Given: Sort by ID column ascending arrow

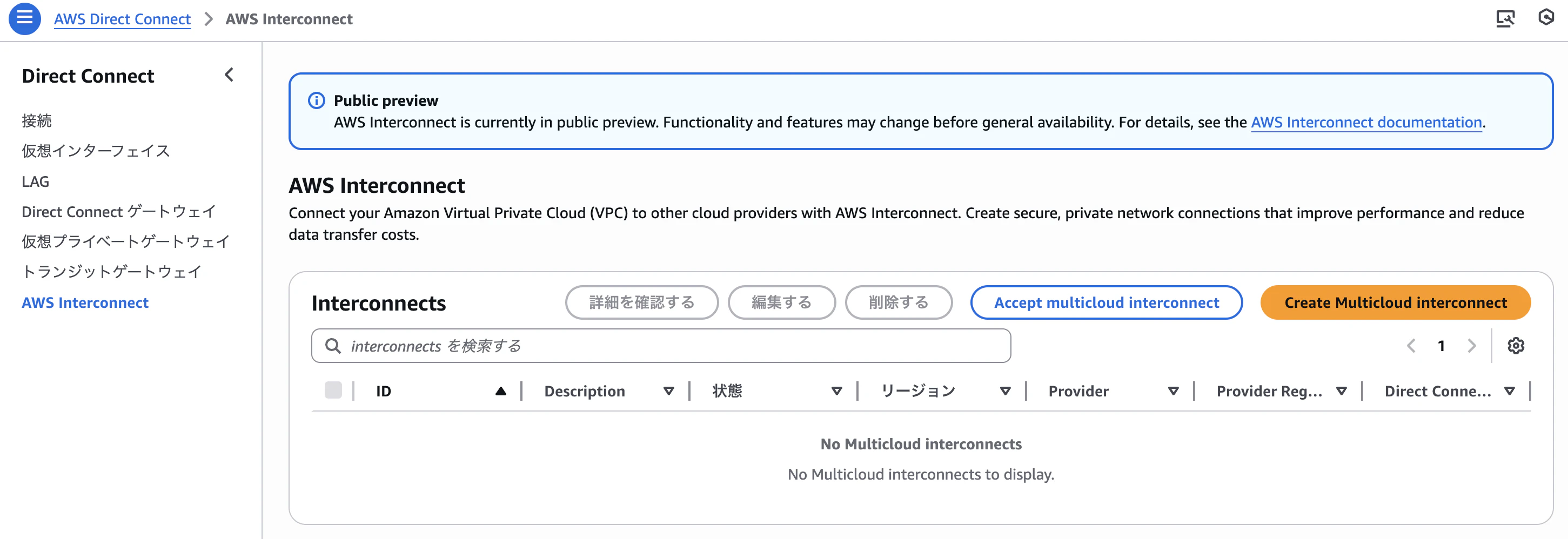Looking at the screenshot, I should point(500,390).
